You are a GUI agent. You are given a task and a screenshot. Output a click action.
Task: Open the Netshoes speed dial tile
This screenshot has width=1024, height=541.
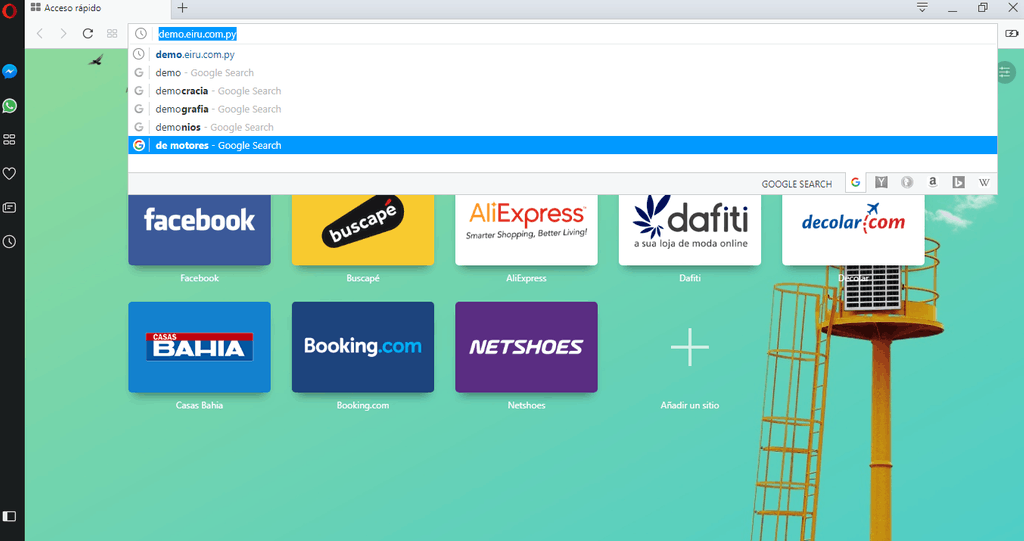(x=526, y=347)
